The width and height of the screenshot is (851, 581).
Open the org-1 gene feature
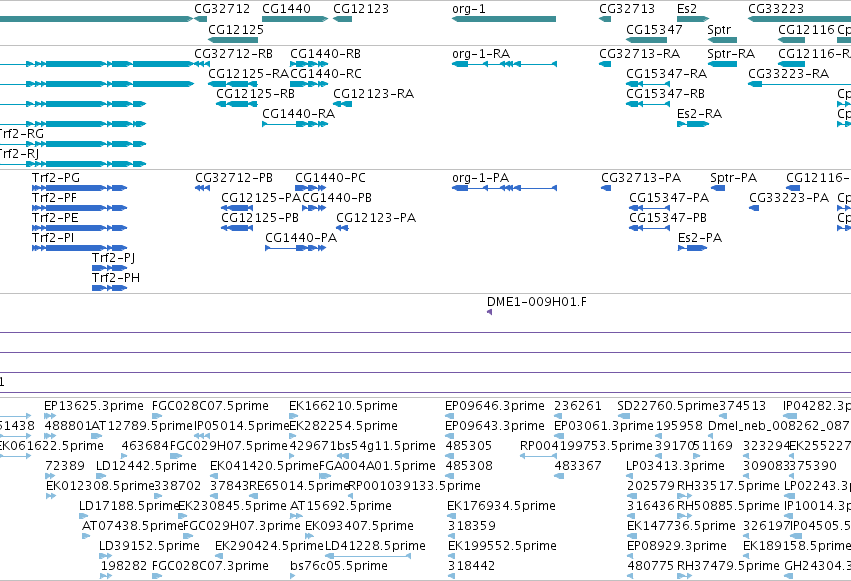[504, 19]
